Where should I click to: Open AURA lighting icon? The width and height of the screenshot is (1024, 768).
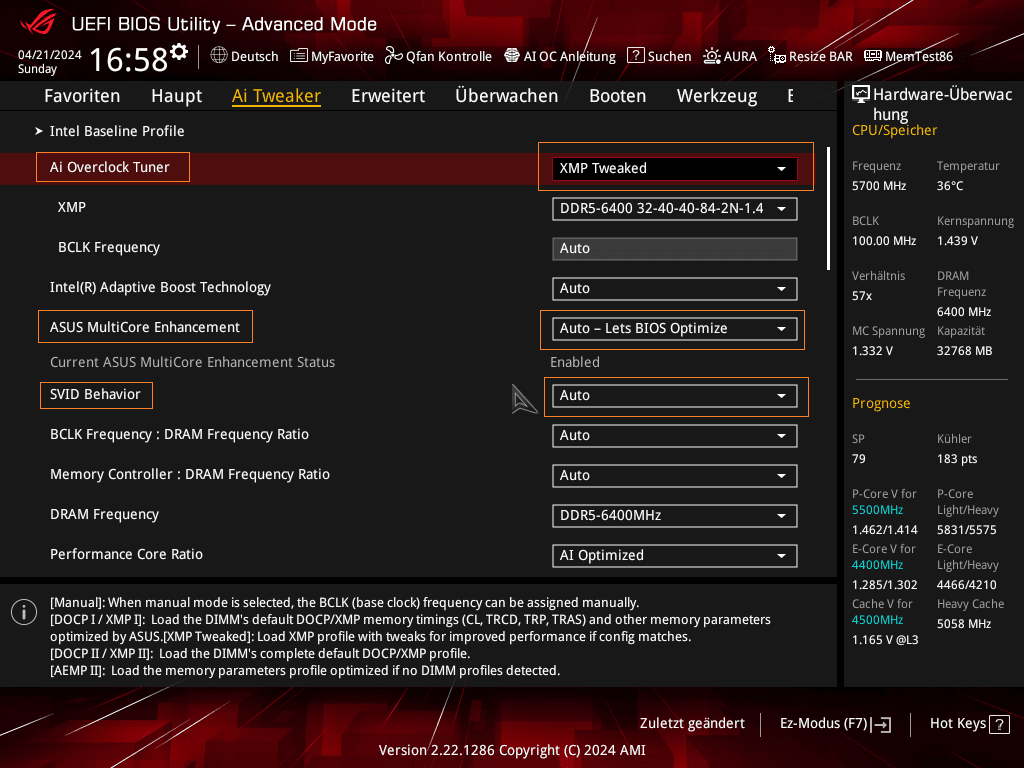712,56
